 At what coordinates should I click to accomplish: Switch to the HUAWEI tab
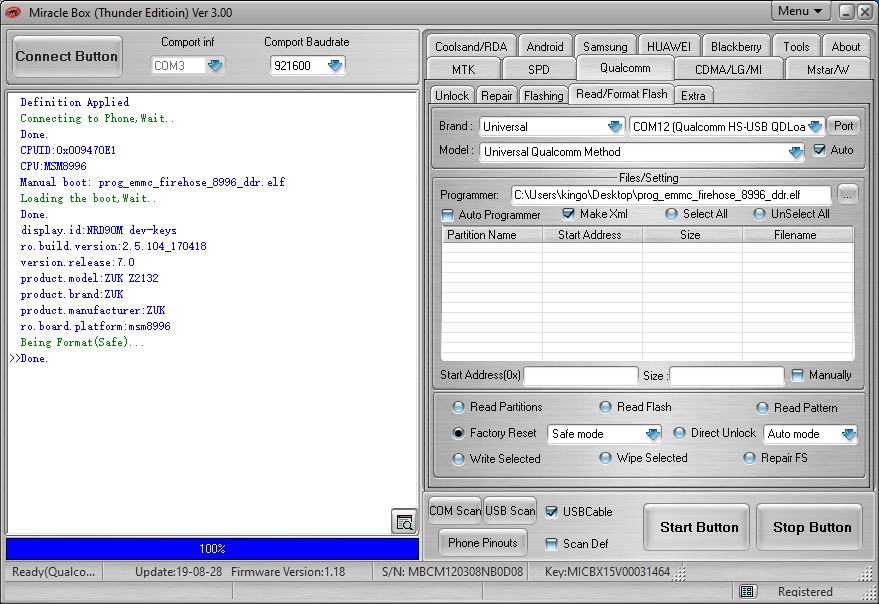pyautogui.click(x=669, y=47)
